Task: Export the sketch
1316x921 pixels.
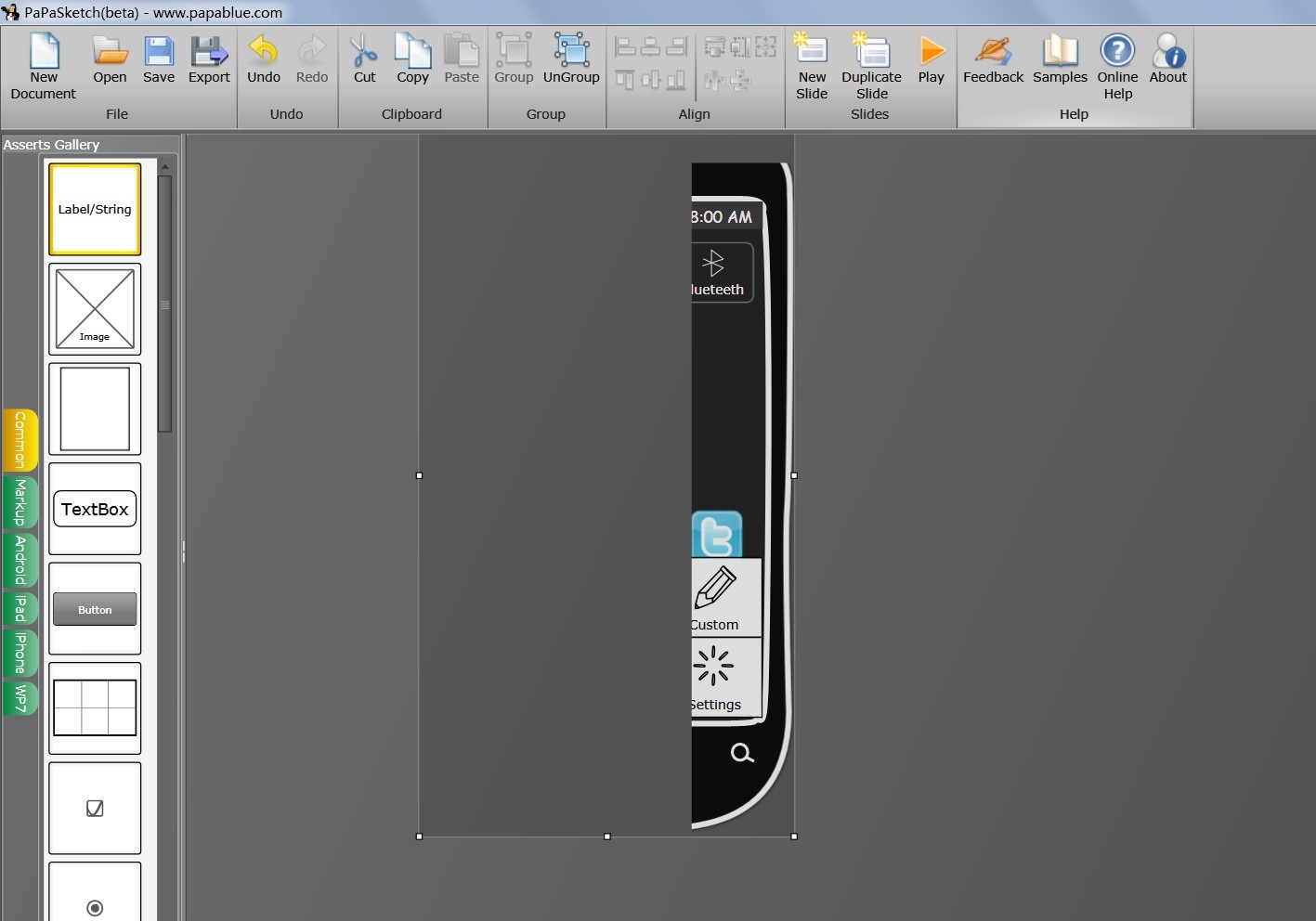Action: tap(209, 59)
